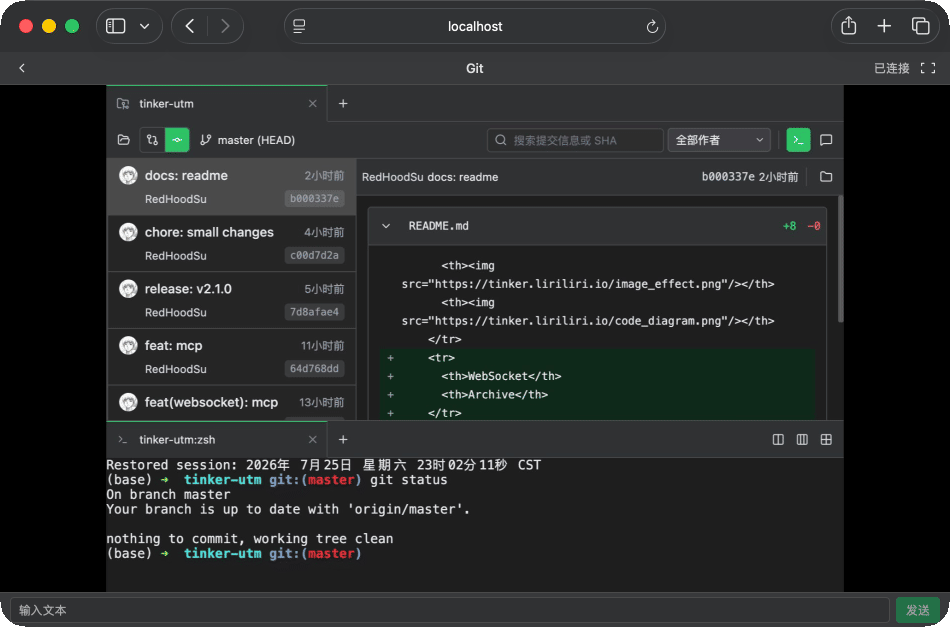This screenshot has width=950, height=627.
Task: Open the repository folder icon in toolbar
Action: click(124, 140)
